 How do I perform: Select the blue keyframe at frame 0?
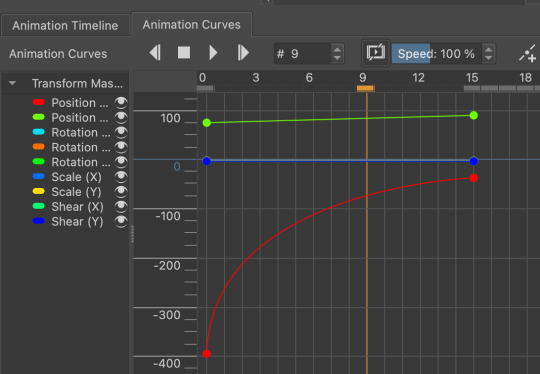(207, 161)
